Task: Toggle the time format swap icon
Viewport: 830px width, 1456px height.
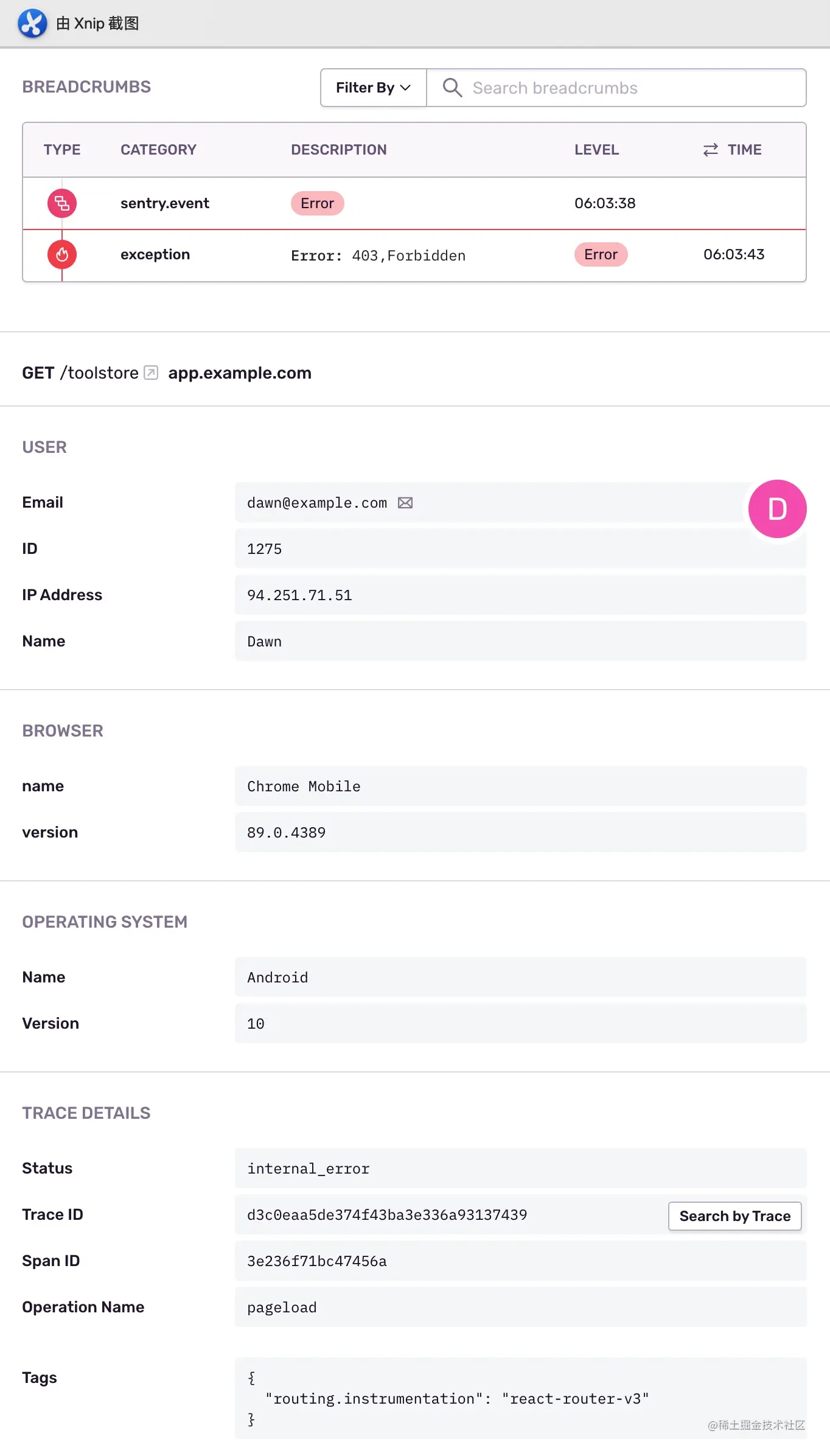Action: 710,150
